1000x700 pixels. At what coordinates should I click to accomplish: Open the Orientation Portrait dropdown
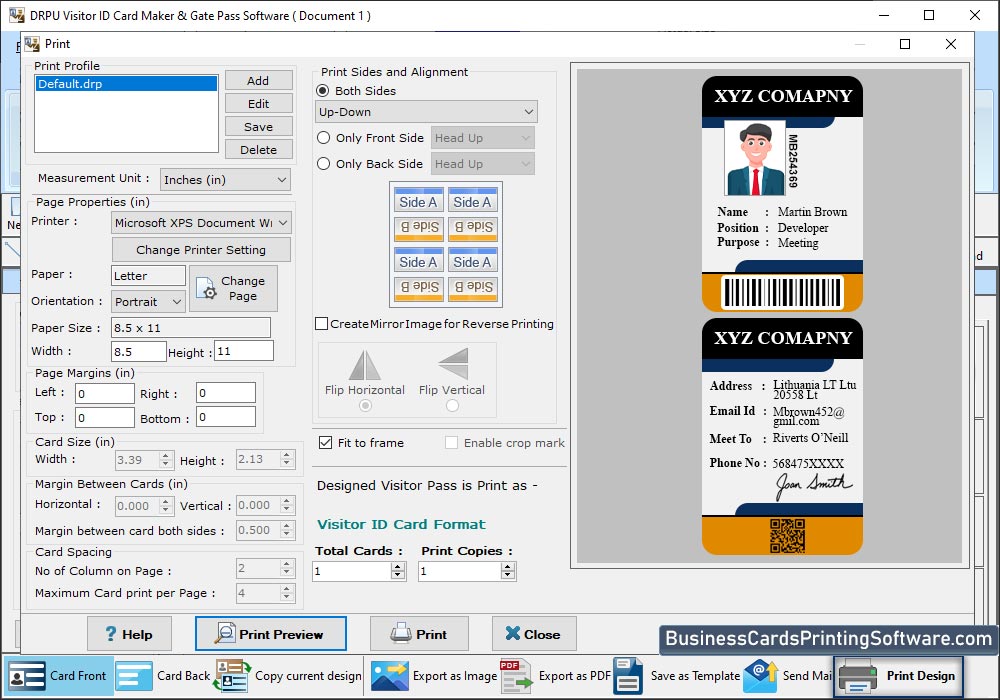149,302
